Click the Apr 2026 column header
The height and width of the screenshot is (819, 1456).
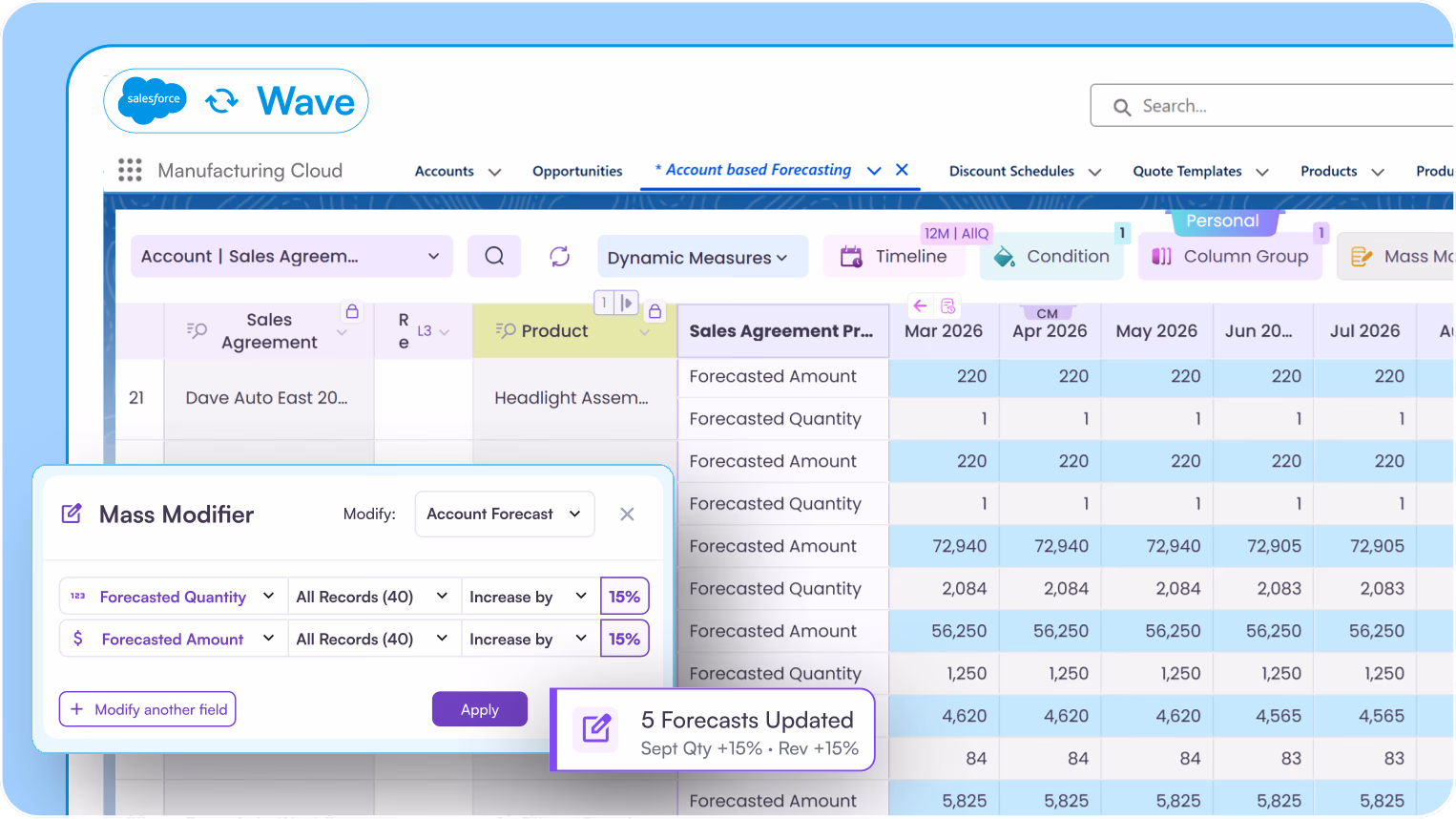1050,330
